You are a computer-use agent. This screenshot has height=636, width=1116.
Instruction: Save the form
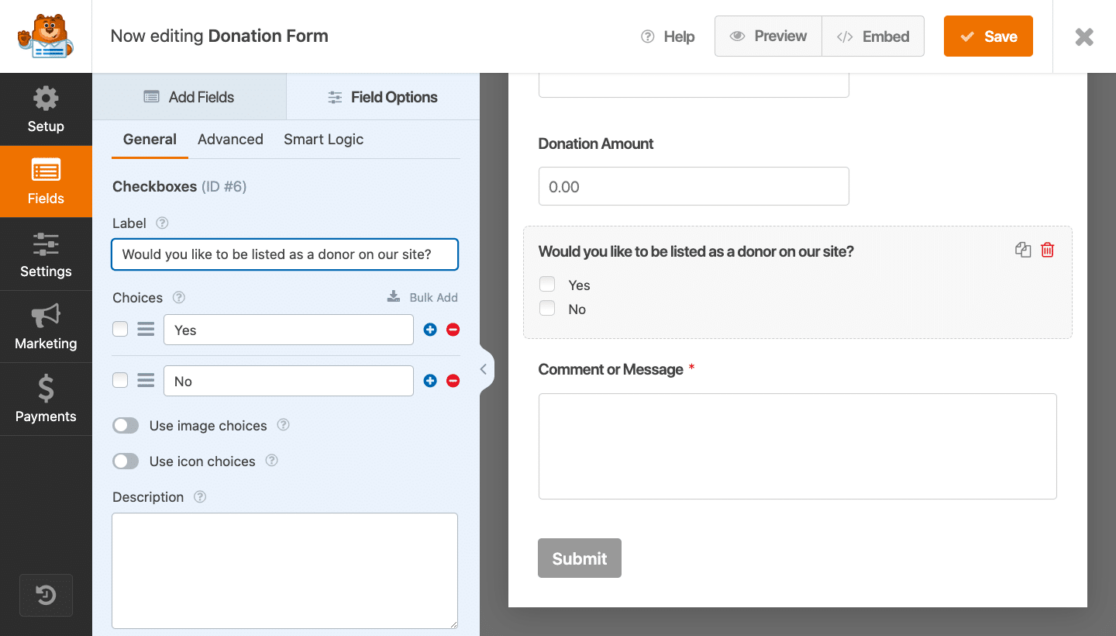pos(988,36)
